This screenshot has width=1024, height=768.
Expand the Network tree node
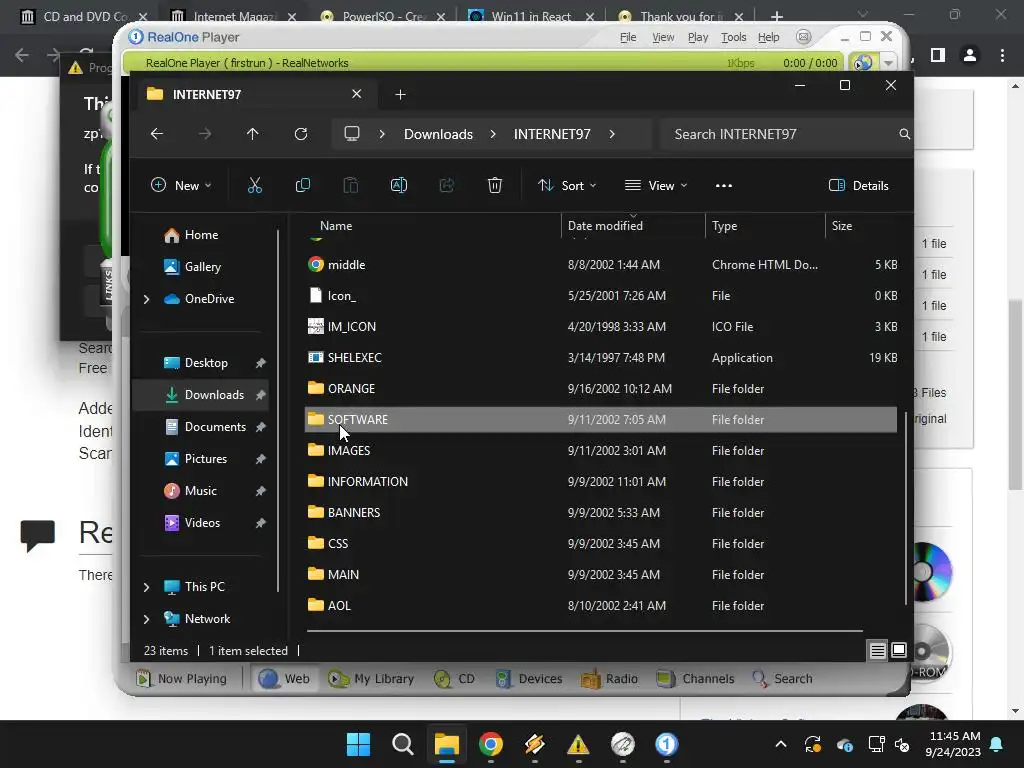point(146,619)
